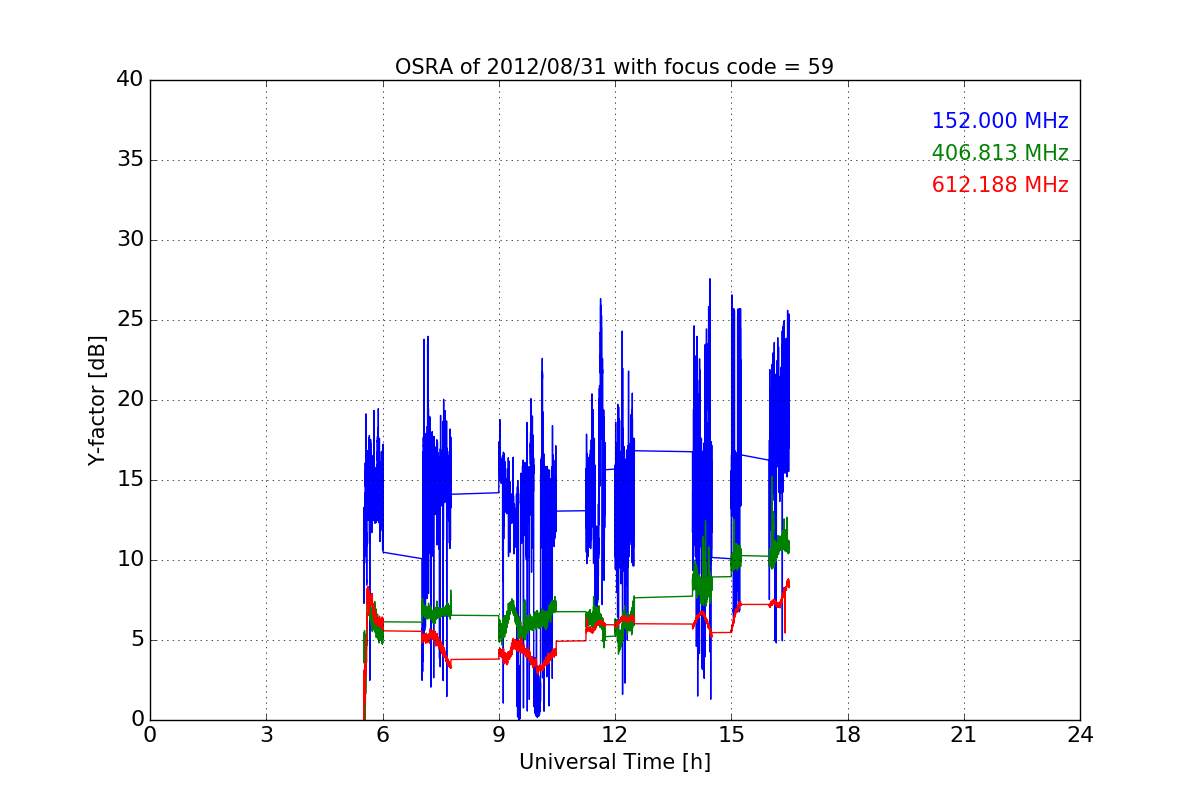The width and height of the screenshot is (1200, 800).
Task: Click the x-axis tick label 3
Action: coord(266,734)
